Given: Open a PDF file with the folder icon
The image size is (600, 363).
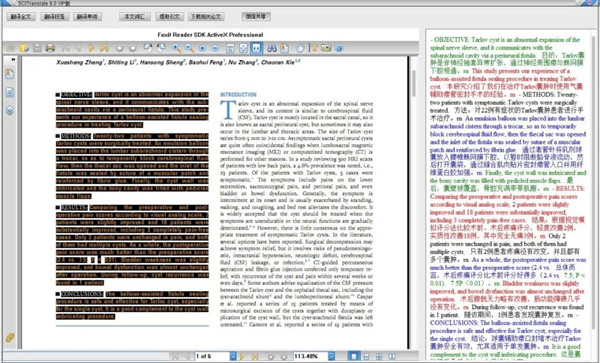Looking at the screenshot, I should point(24,48).
